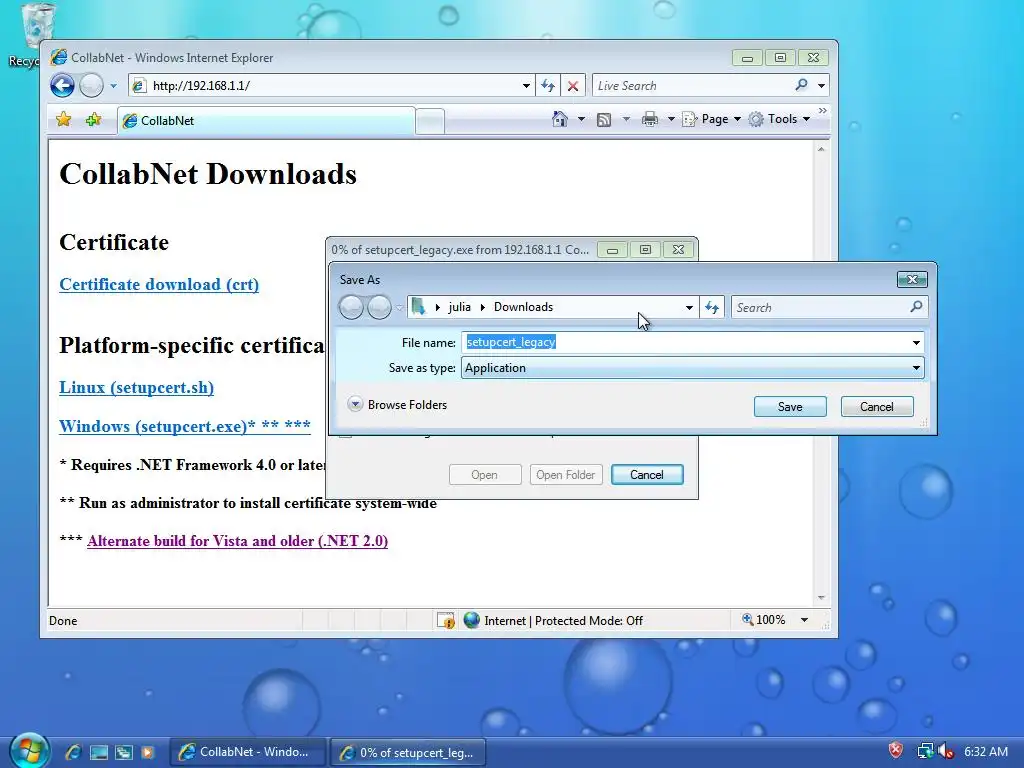Open Favorites Center star icon
Image resolution: width=1024 pixels, height=768 pixels.
pyautogui.click(x=63, y=120)
